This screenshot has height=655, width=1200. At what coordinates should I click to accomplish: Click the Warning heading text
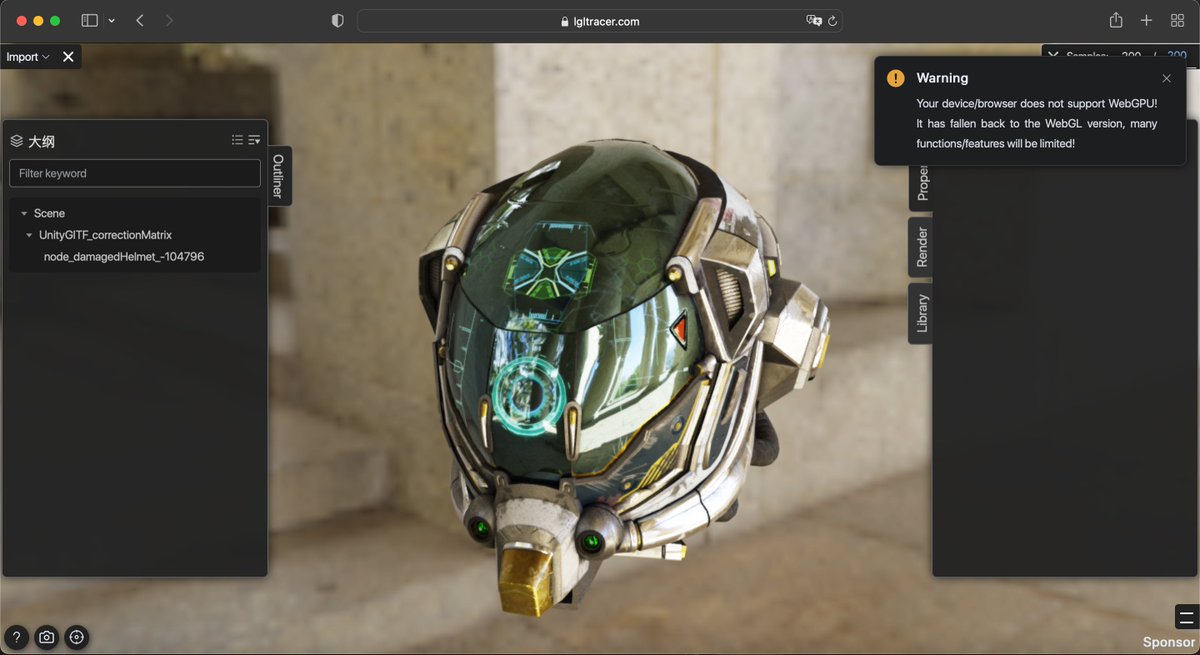pyautogui.click(x=942, y=78)
